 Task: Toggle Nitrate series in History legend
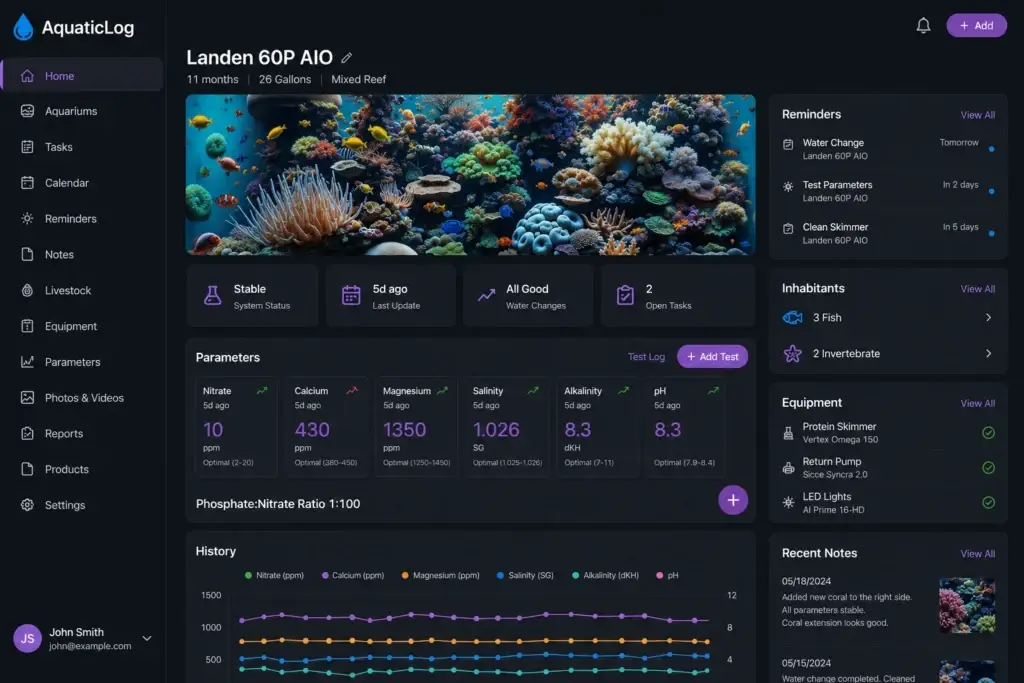[274, 575]
